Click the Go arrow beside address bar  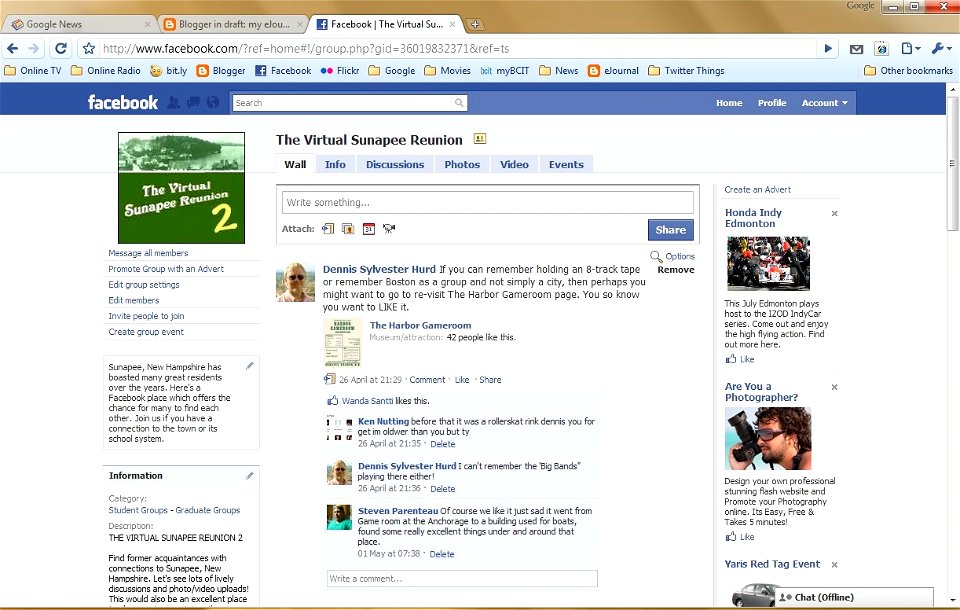tap(828, 48)
